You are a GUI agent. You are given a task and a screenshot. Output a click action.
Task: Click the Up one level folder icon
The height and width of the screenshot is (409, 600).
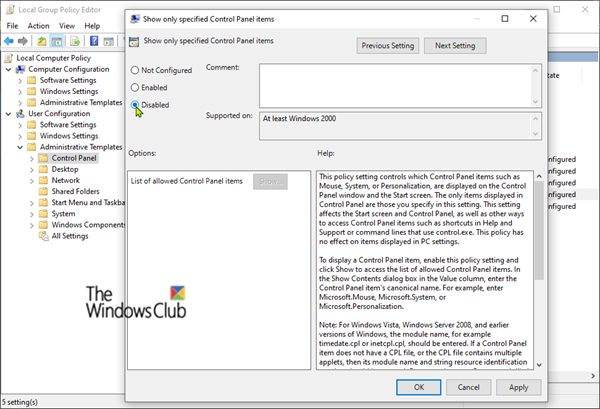42,41
